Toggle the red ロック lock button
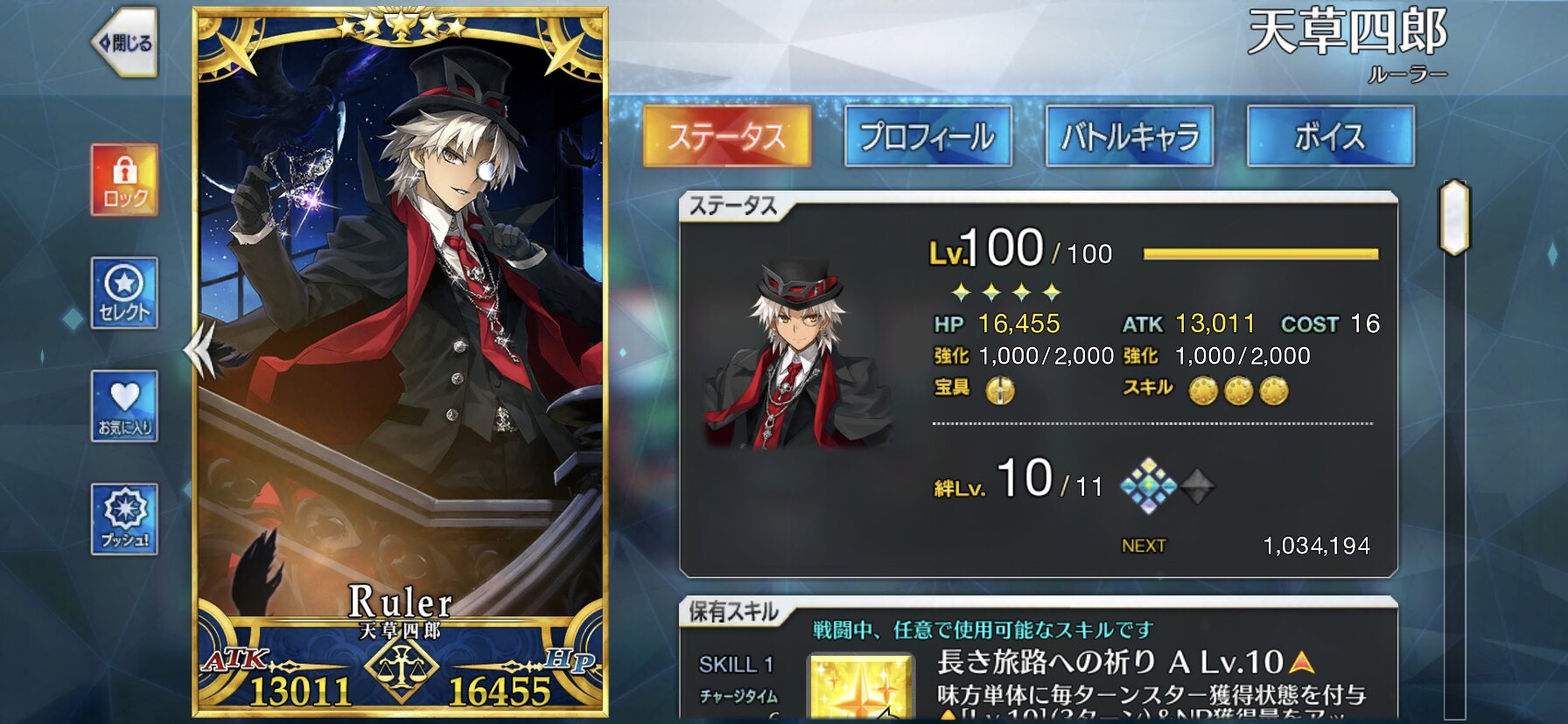The width and height of the screenshot is (1568, 724). [124, 179]
